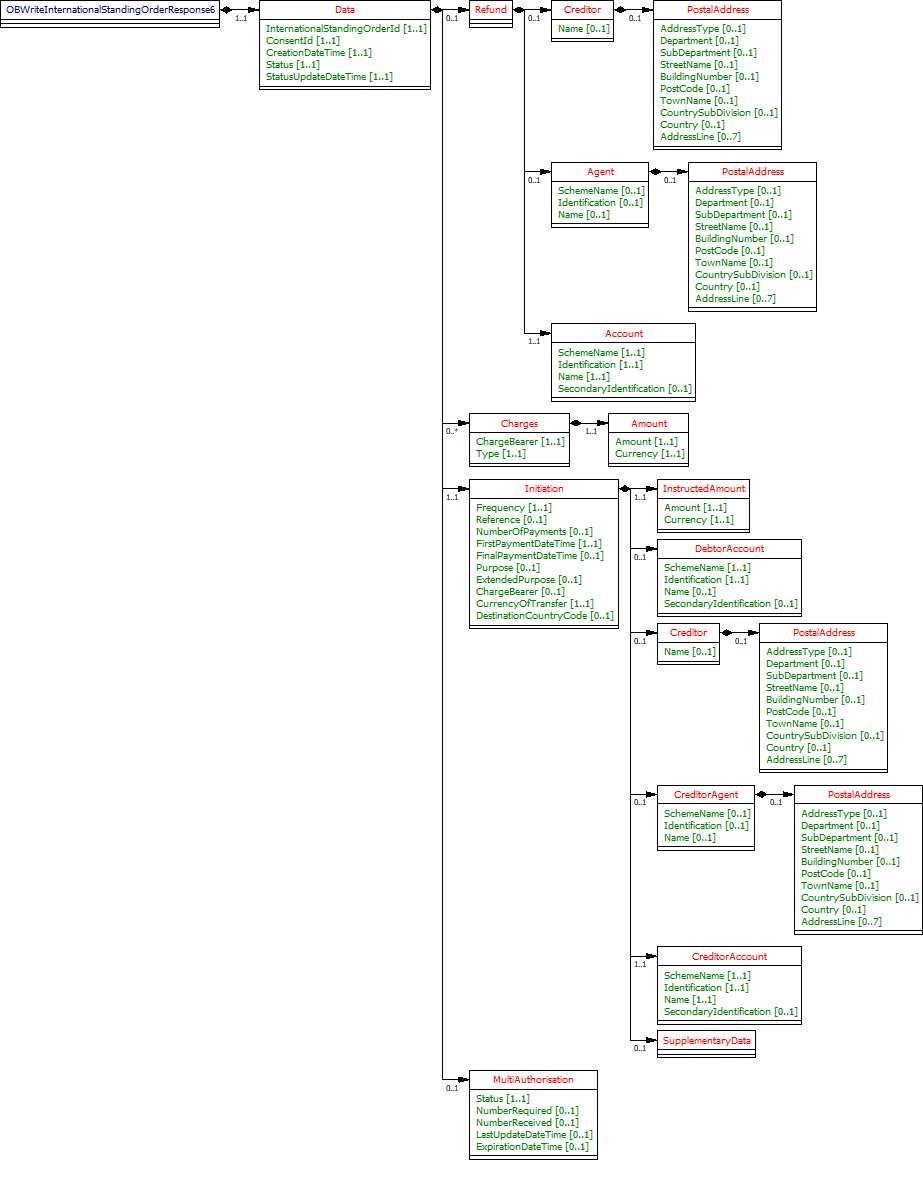The image size is (923, 1177).
Task: Click the diamond connector between CreditorAgent and PostalAddress
Action: tap(762, 794)
